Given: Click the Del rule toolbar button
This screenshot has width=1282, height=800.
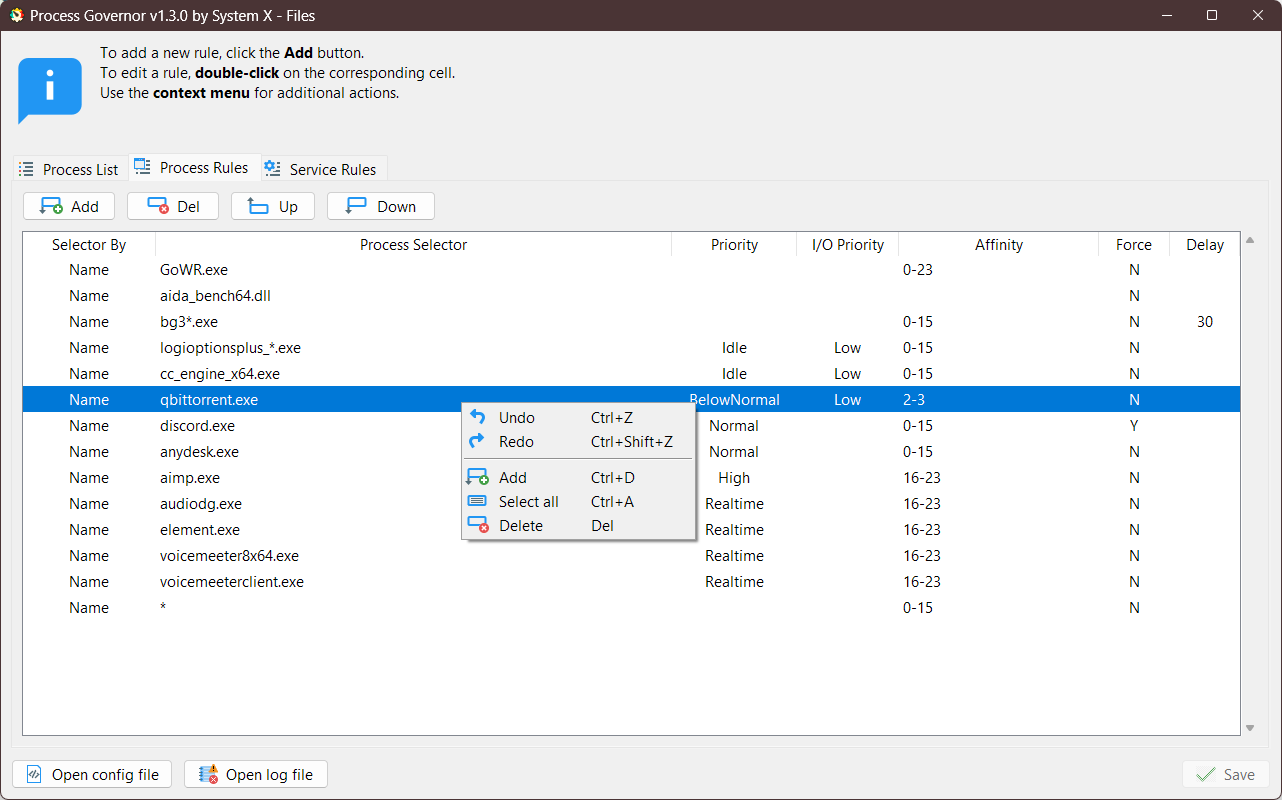Looking at the screenshot, I should coord(173,206).
